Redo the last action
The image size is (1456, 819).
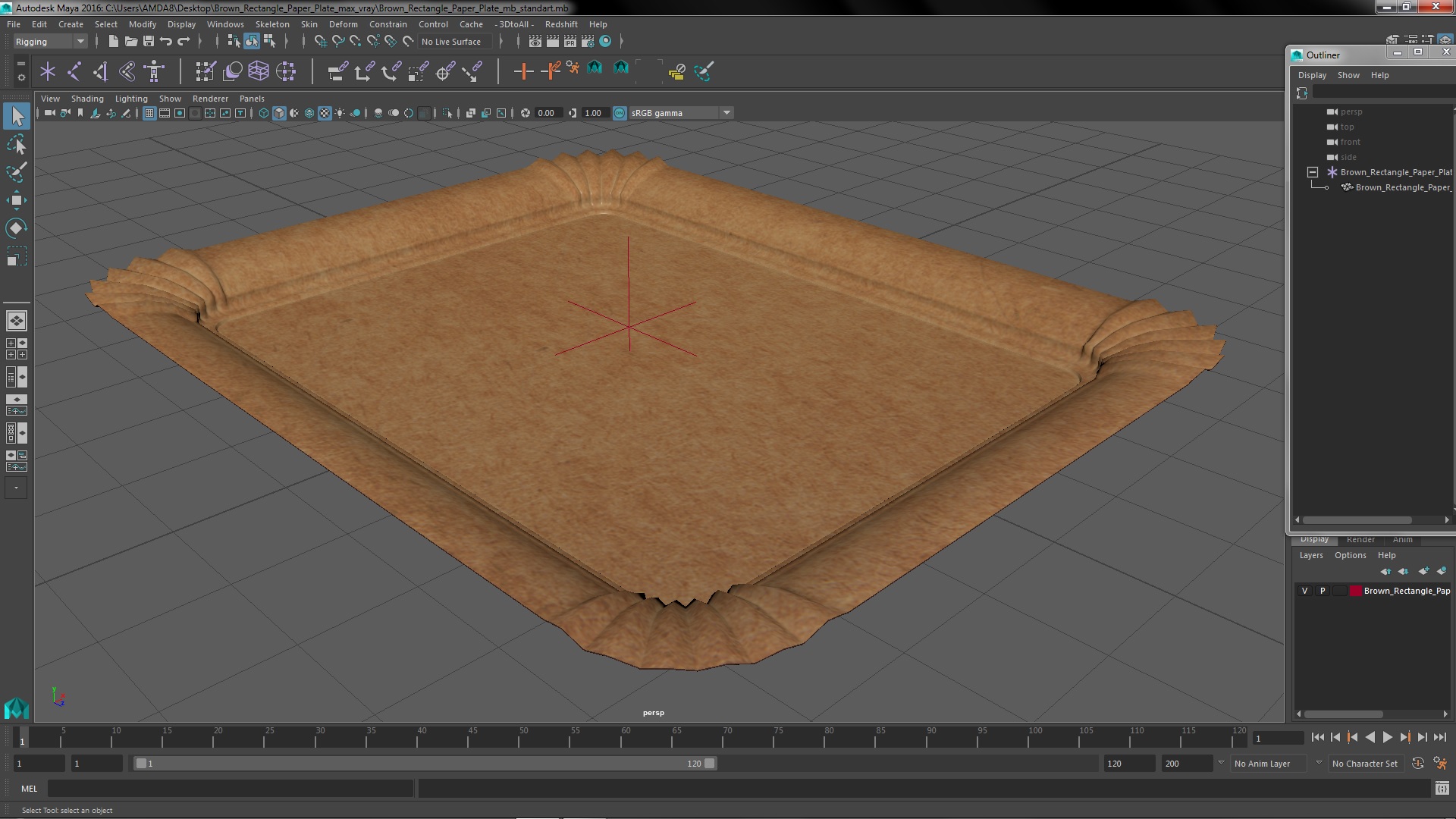[x=184, y=41]
